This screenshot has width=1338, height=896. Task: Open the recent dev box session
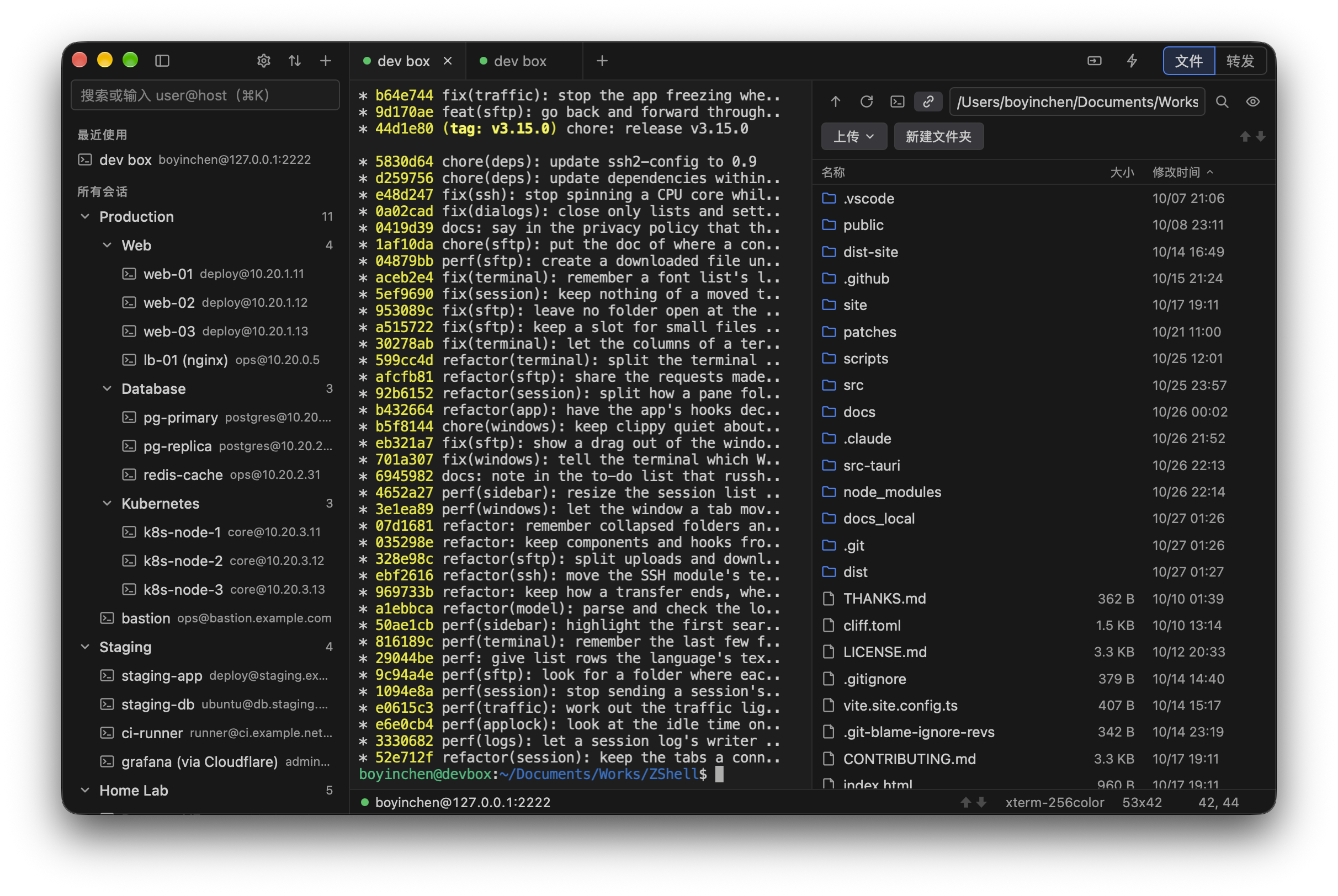205,159
